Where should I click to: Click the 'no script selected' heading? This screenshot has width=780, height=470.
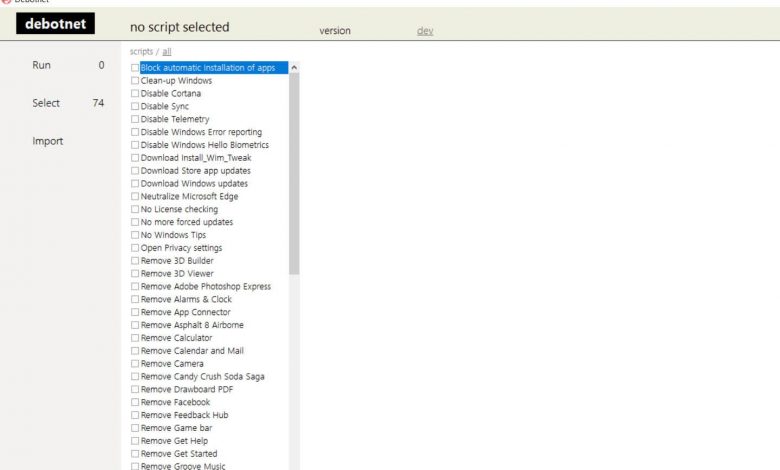click(180, 27)
